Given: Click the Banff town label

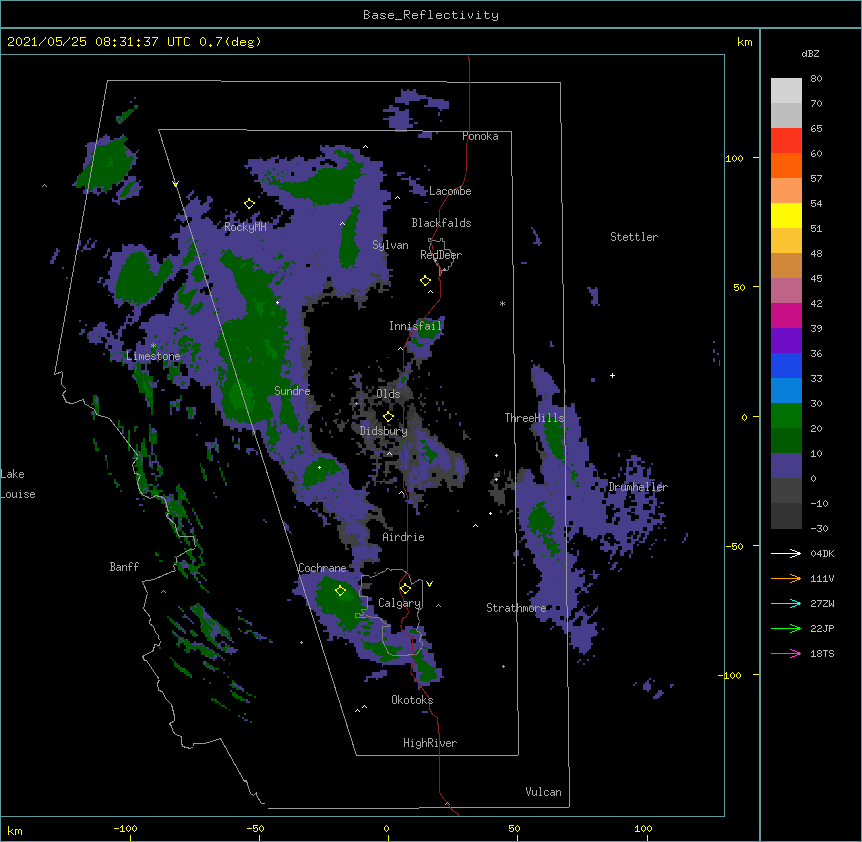Looking at the screenshot, I should (124, 567).
